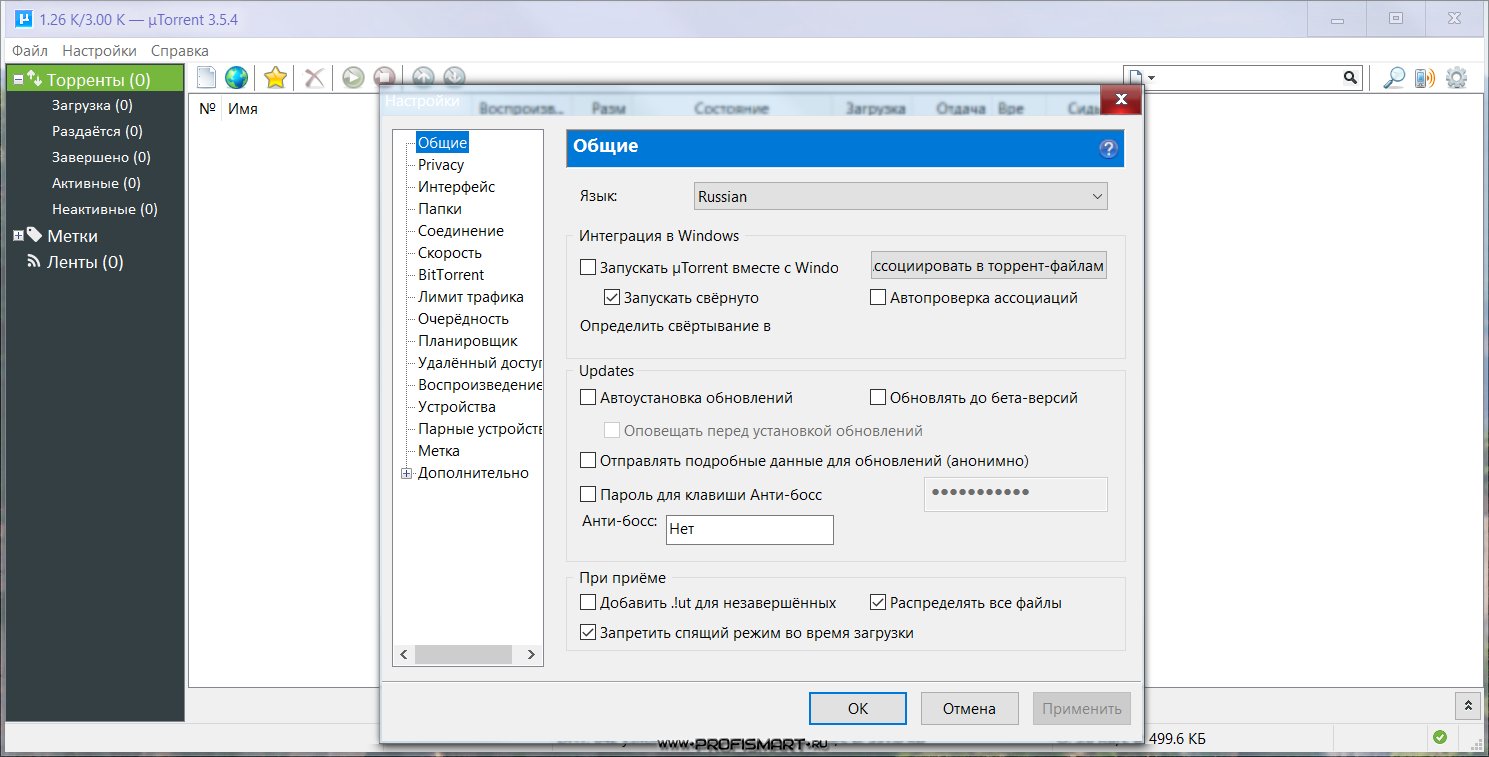Click the Отмена button

970,708
